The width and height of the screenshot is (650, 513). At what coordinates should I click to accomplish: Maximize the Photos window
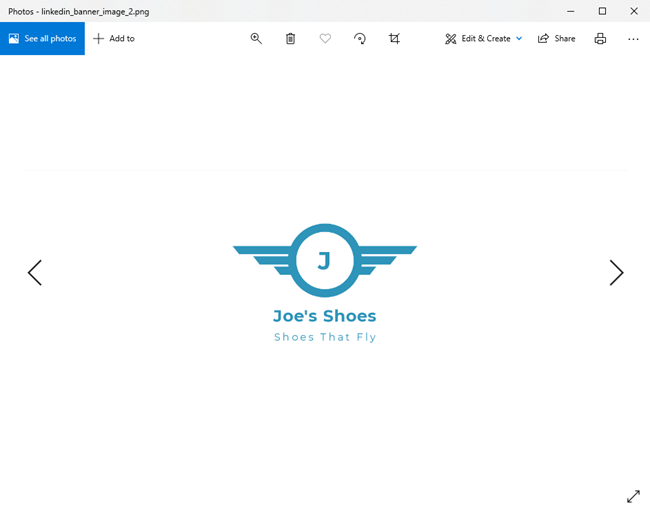coord(602,11)
